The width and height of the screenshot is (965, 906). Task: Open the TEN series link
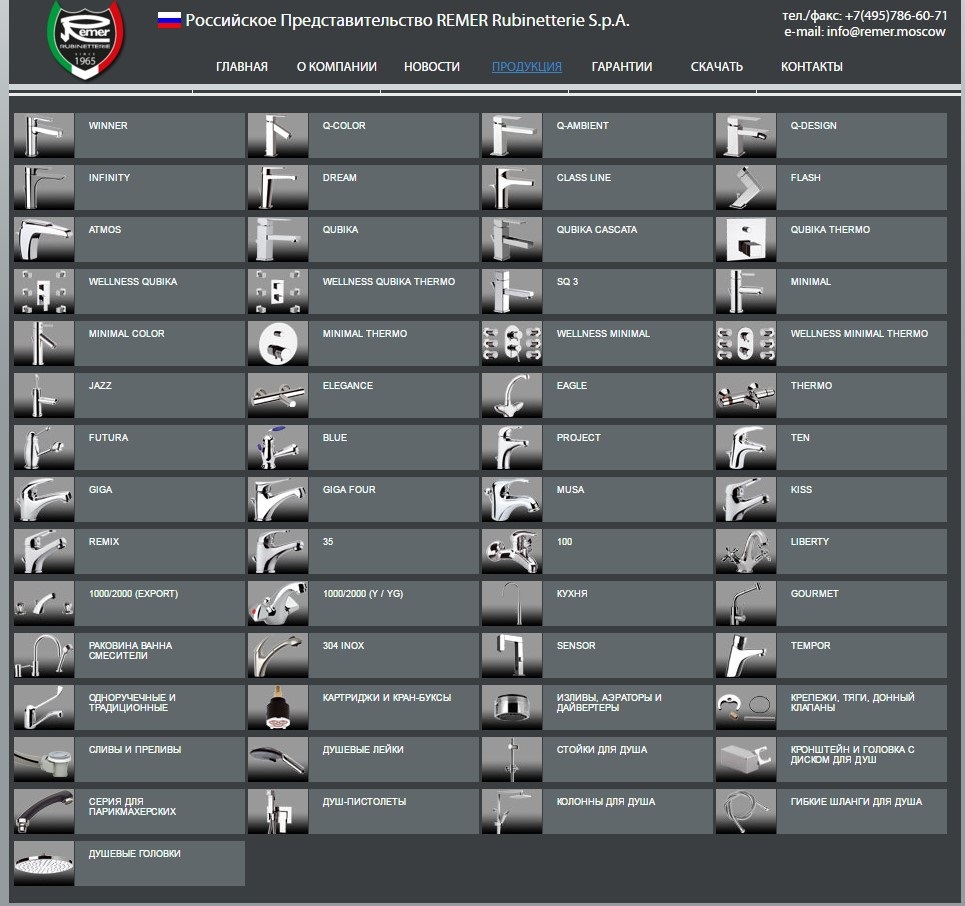point(800,438)
